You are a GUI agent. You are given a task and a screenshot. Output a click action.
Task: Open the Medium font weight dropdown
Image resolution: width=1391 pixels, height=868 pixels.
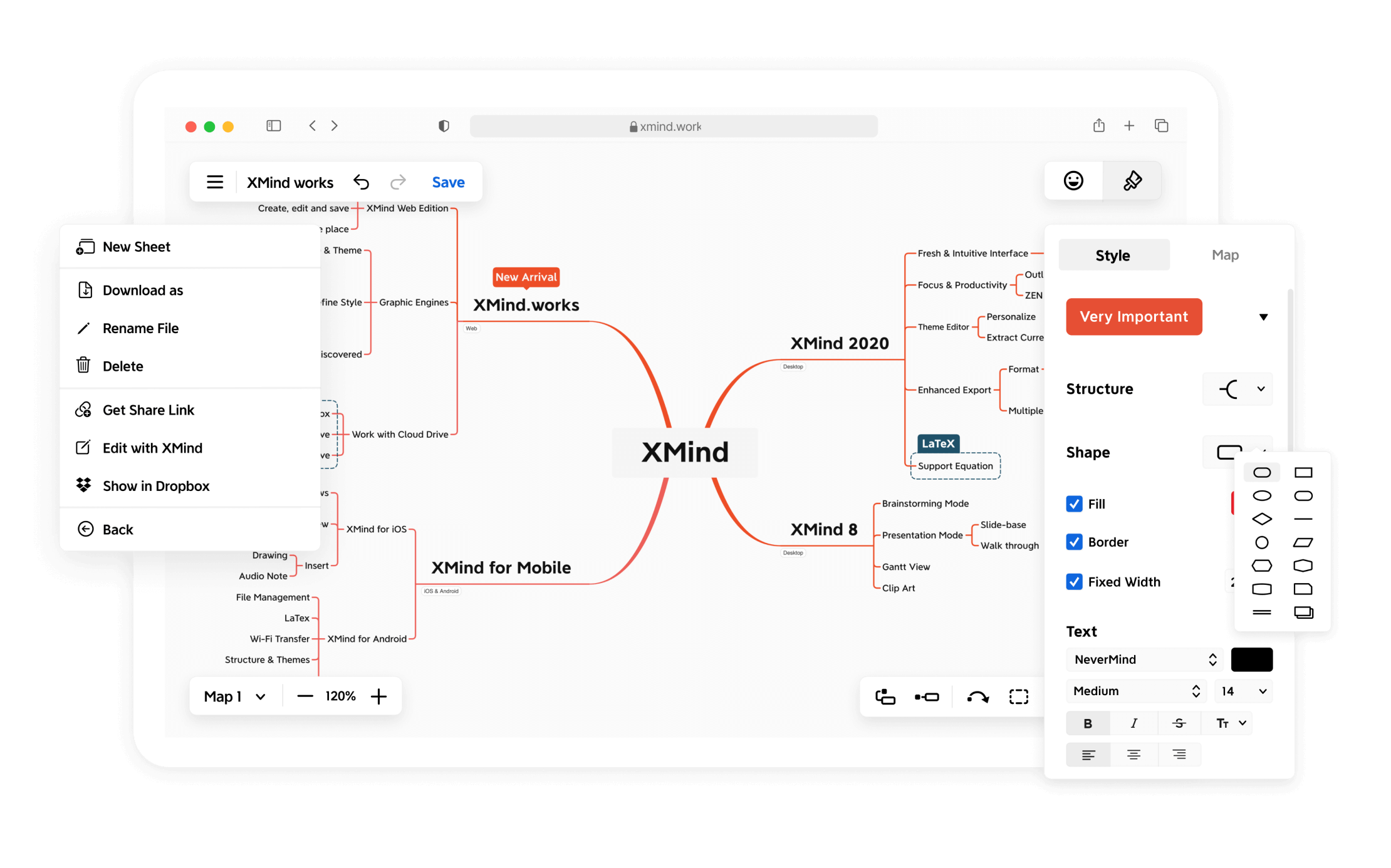pos(1136,691)
